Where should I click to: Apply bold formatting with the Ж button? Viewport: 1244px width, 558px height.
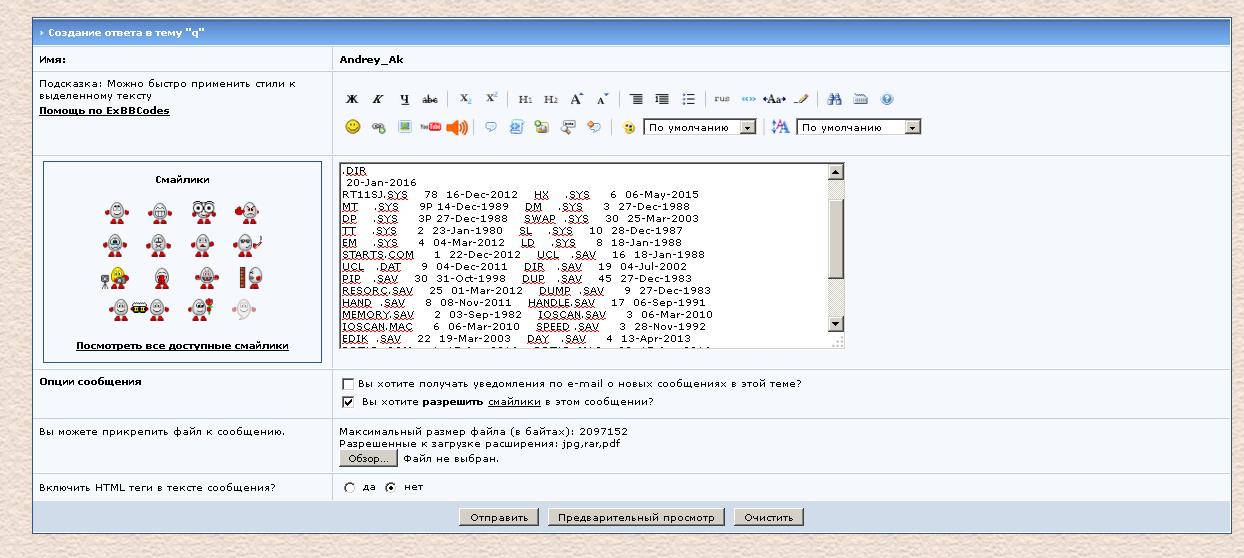point(352,100)
